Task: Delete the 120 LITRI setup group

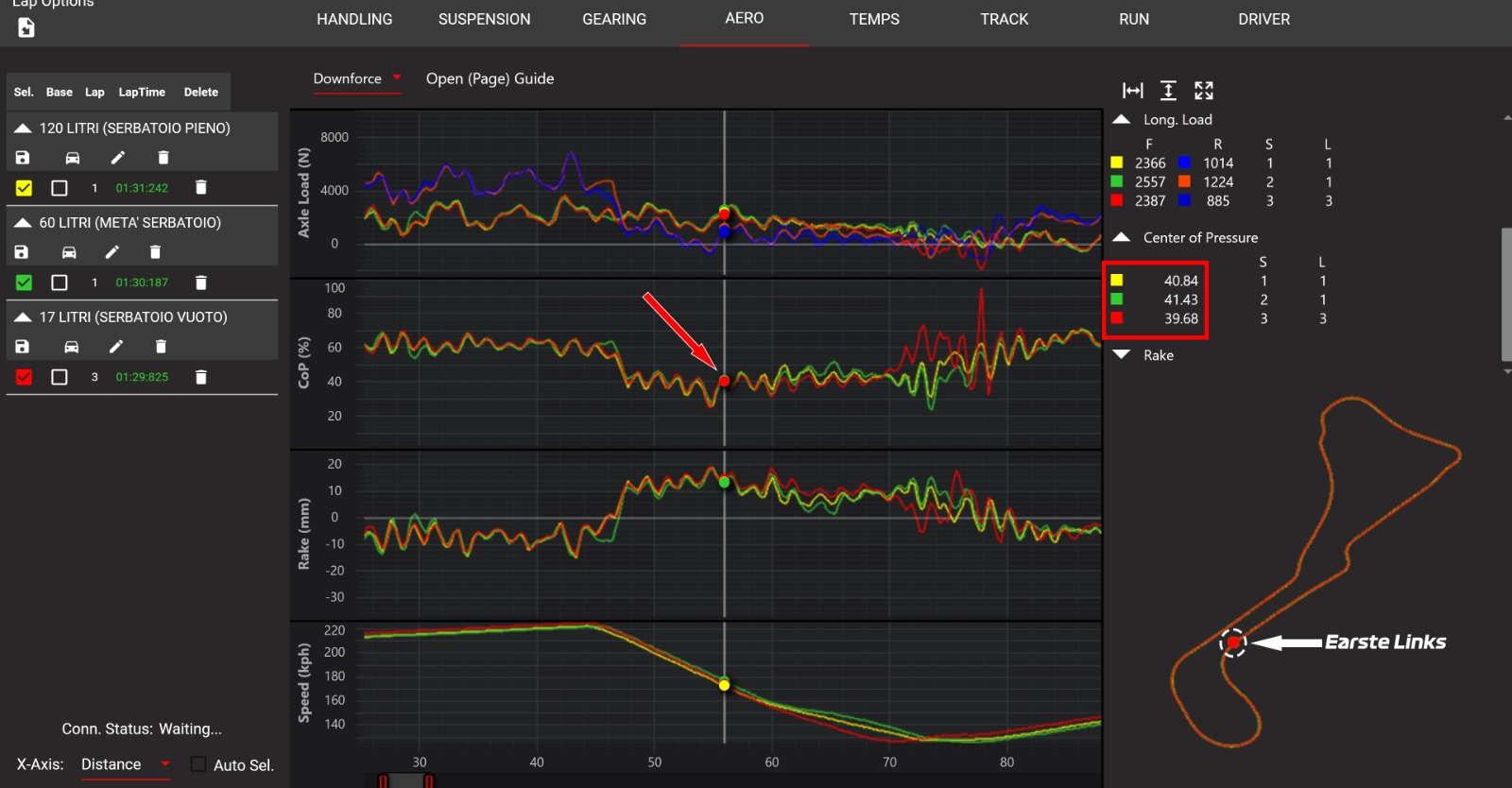Action: [163, 158]
